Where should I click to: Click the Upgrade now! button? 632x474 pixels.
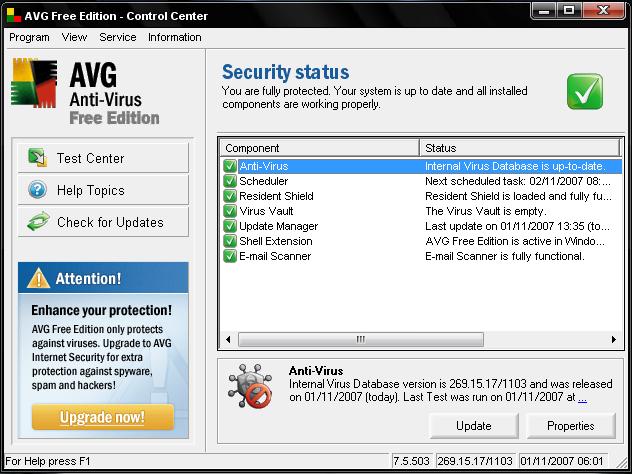[x=103, y=417]
